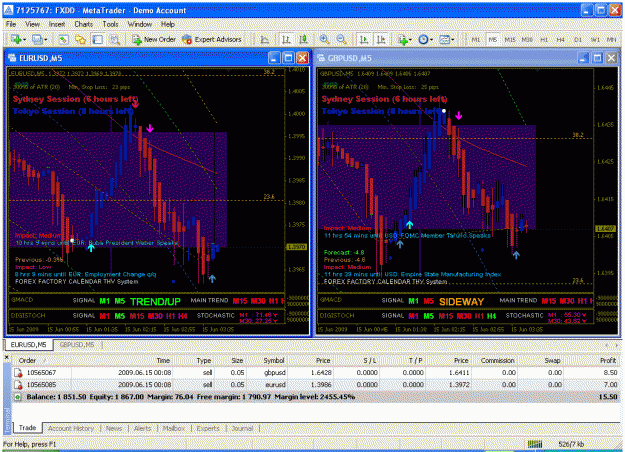The image size is (625, 452).
Task: Click the Profiles toolbar icon
Action: pyautogui.click(x=37, y=39)
